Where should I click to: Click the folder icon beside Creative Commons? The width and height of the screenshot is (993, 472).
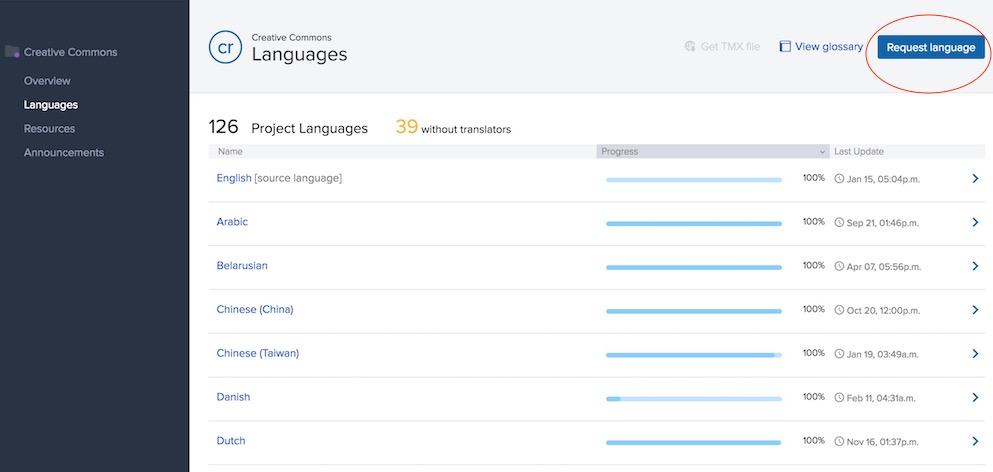pos(12,52)
